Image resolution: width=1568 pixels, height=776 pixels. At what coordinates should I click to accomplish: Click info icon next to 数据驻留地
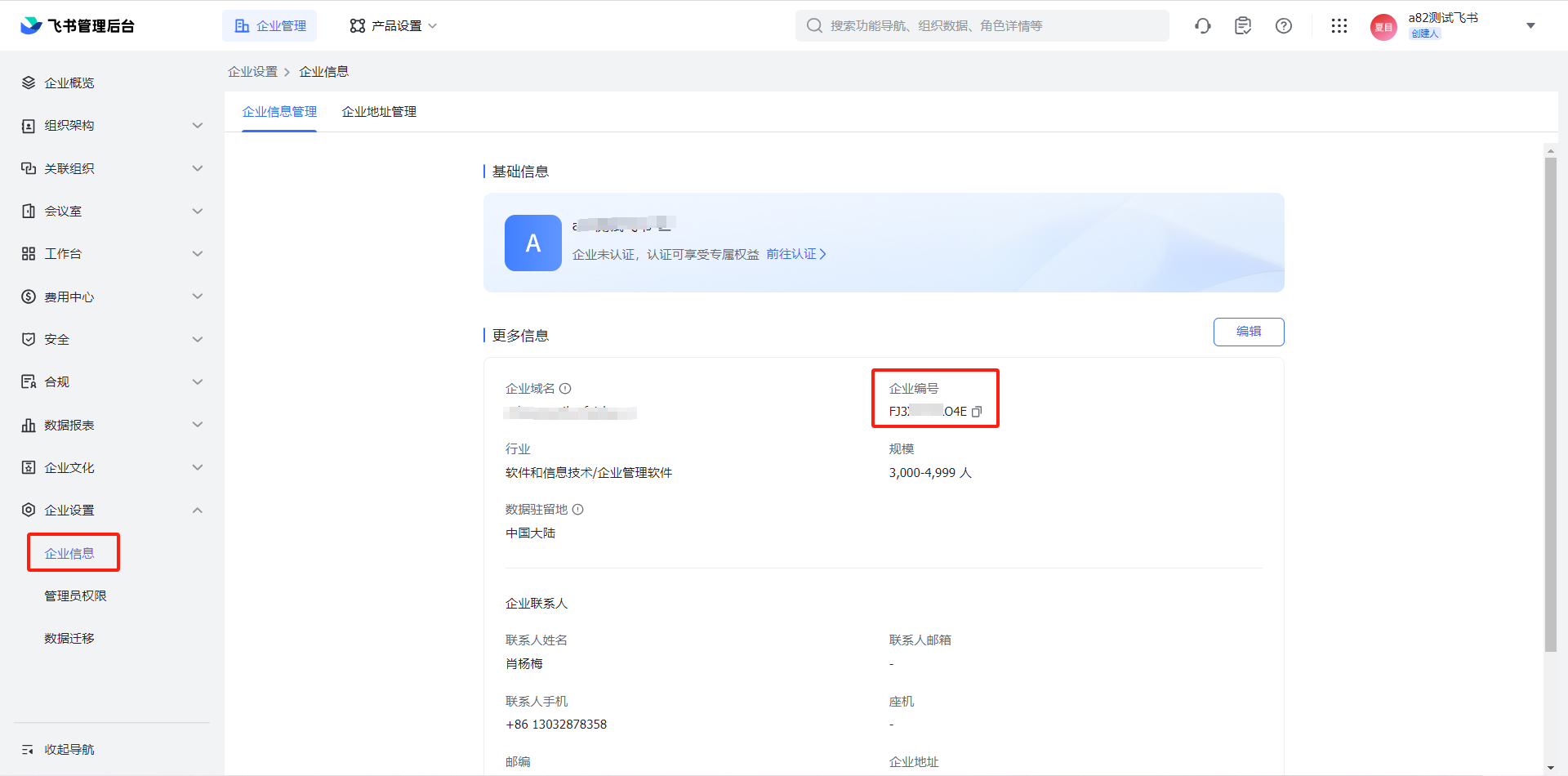tap(578, 510)
